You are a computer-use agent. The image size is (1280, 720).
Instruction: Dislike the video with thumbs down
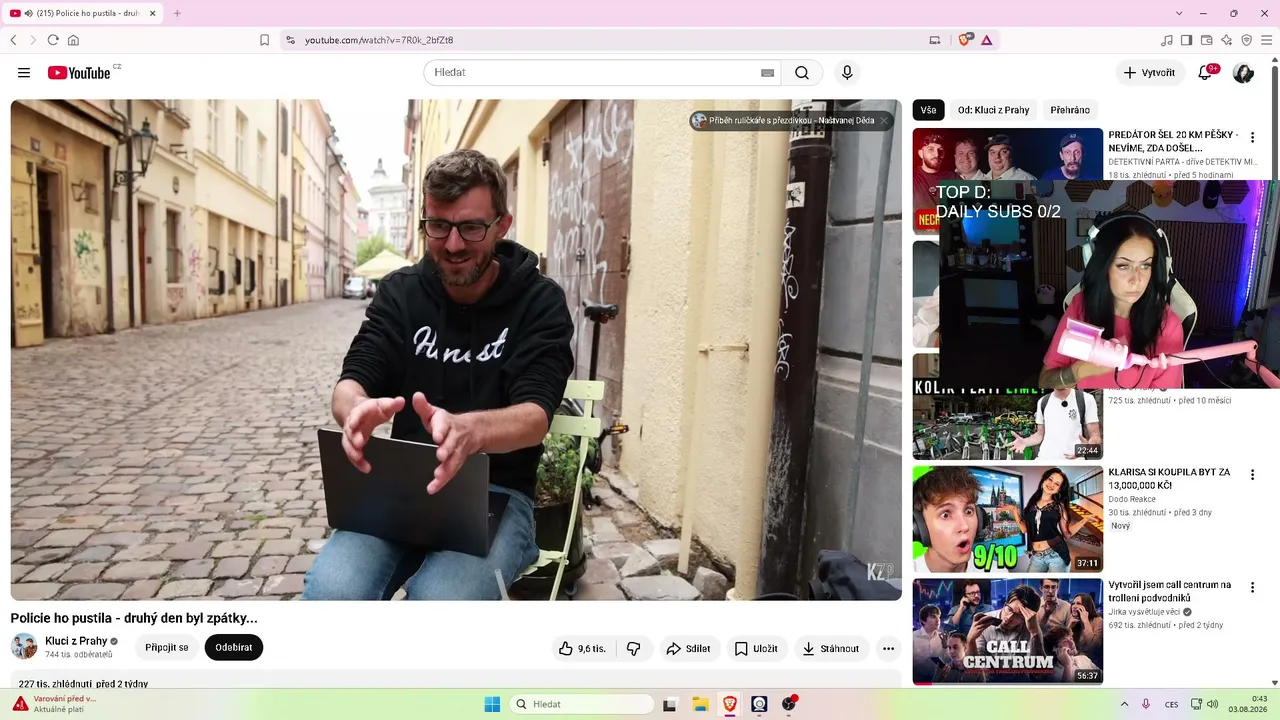[x=633, y=648]
